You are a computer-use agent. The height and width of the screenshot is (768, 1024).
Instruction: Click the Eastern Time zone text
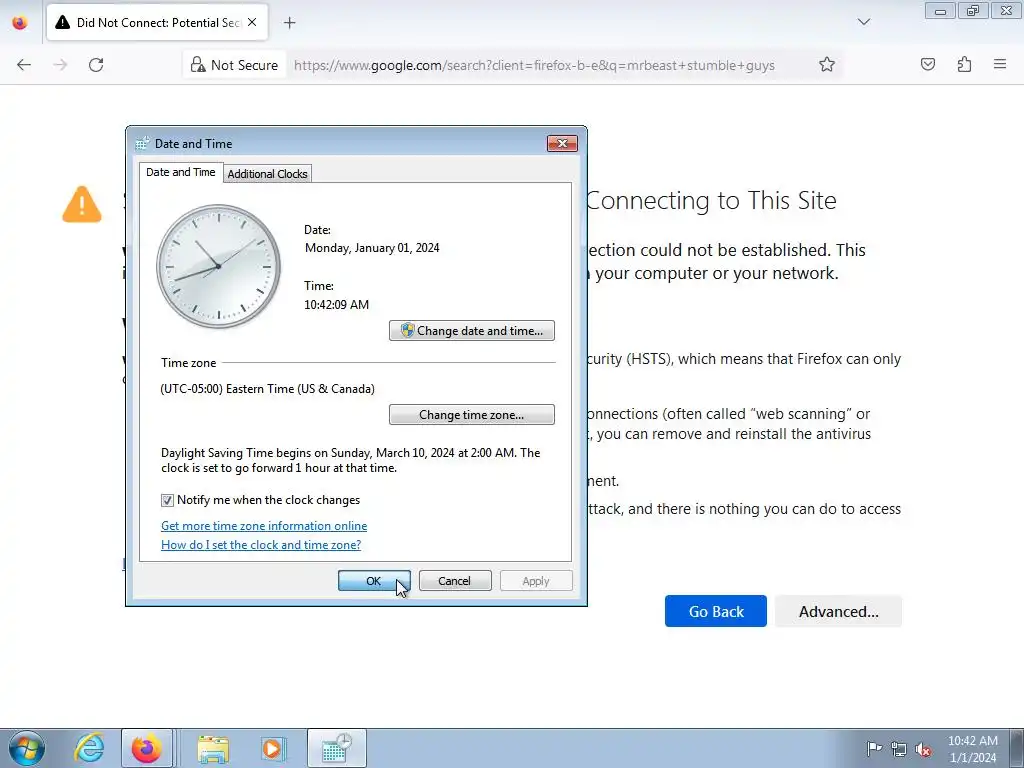(x=267, y=389)
